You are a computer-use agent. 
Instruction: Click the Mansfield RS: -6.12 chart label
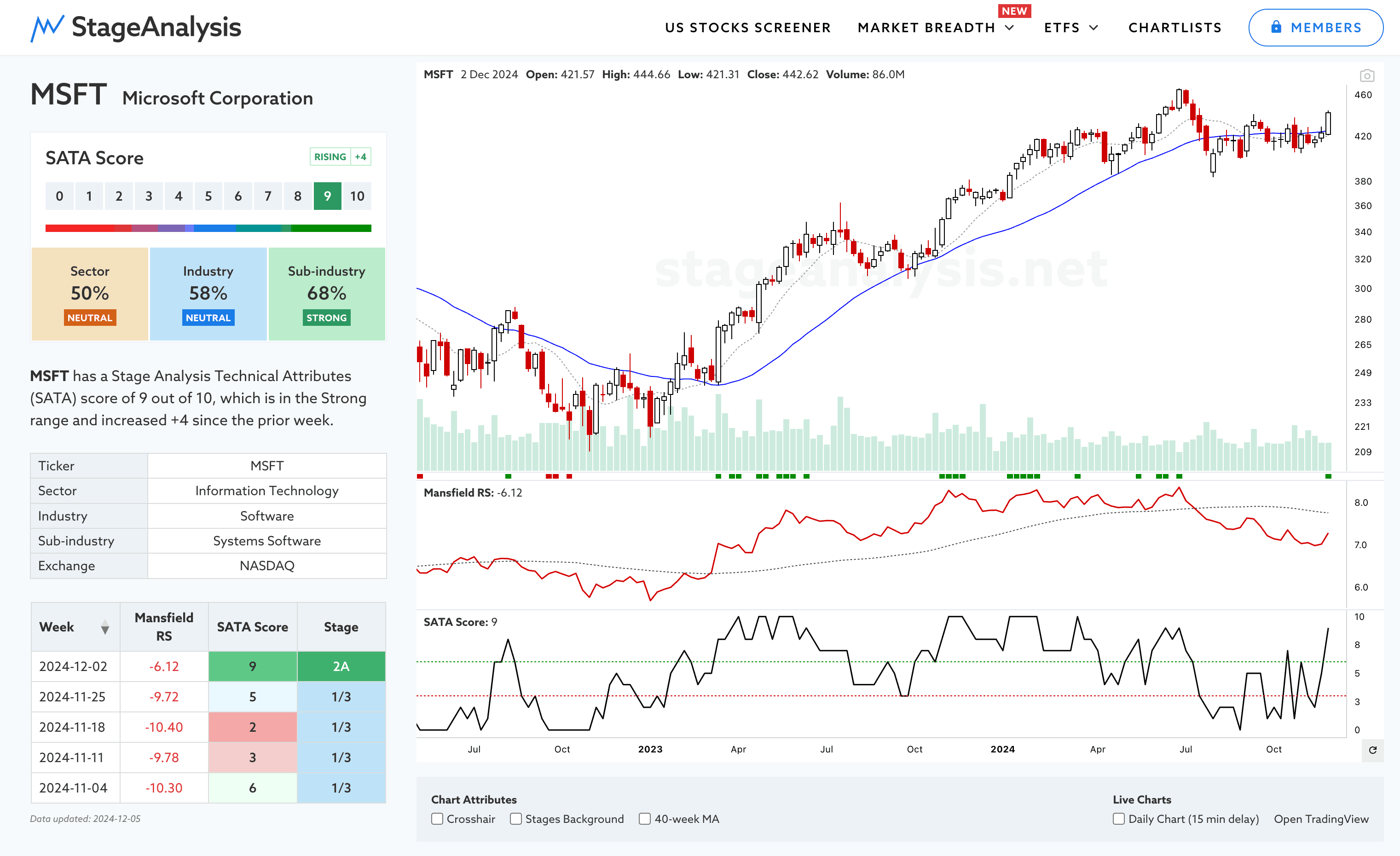point(473,493)
